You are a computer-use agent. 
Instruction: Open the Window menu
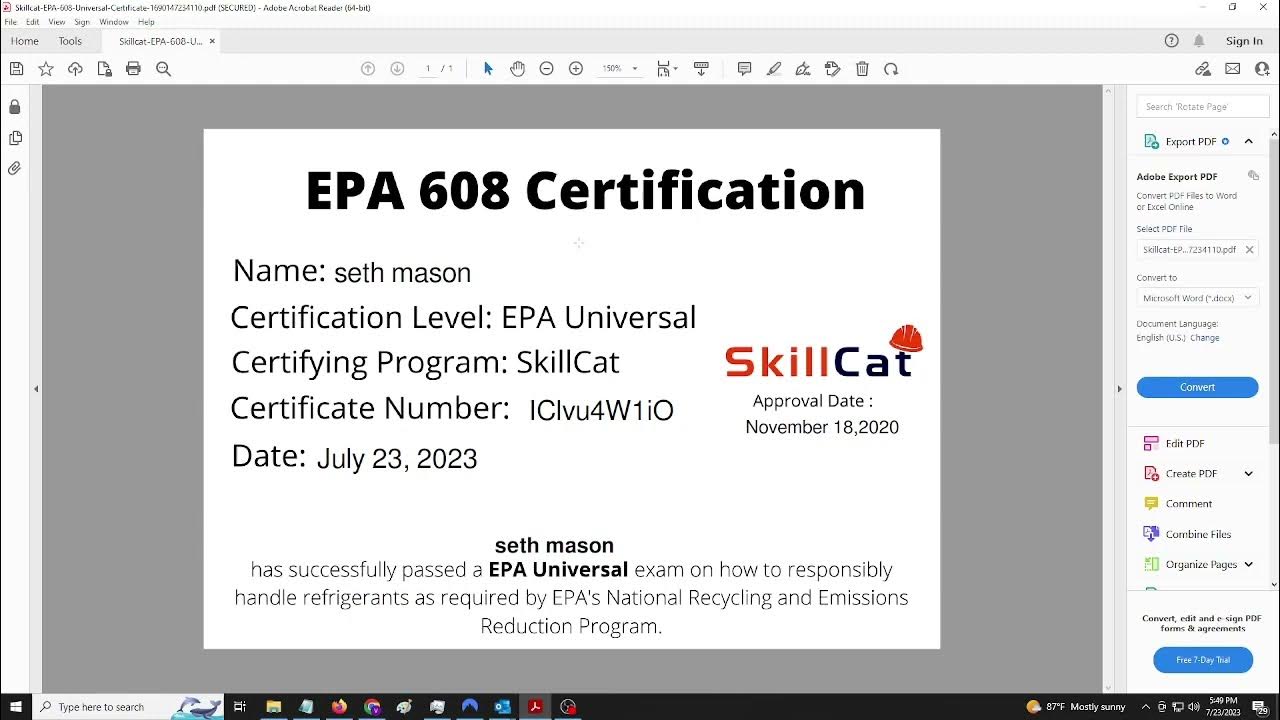(x=114, y=22)
